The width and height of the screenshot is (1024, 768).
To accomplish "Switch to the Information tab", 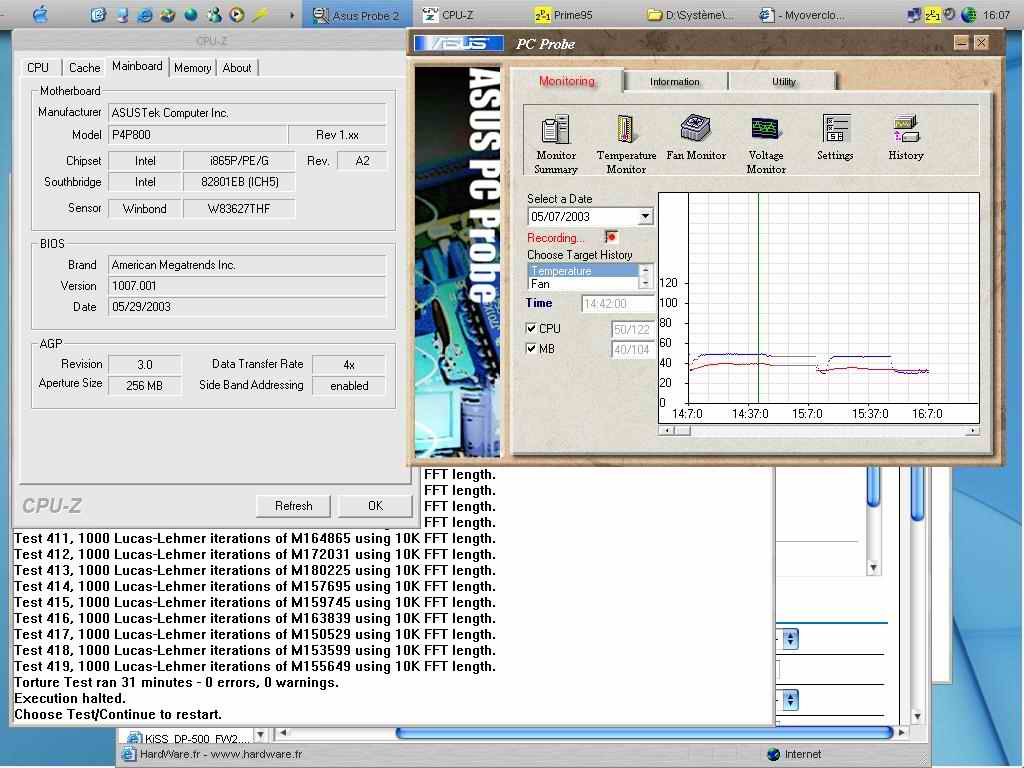I will (x=675, y=82).
